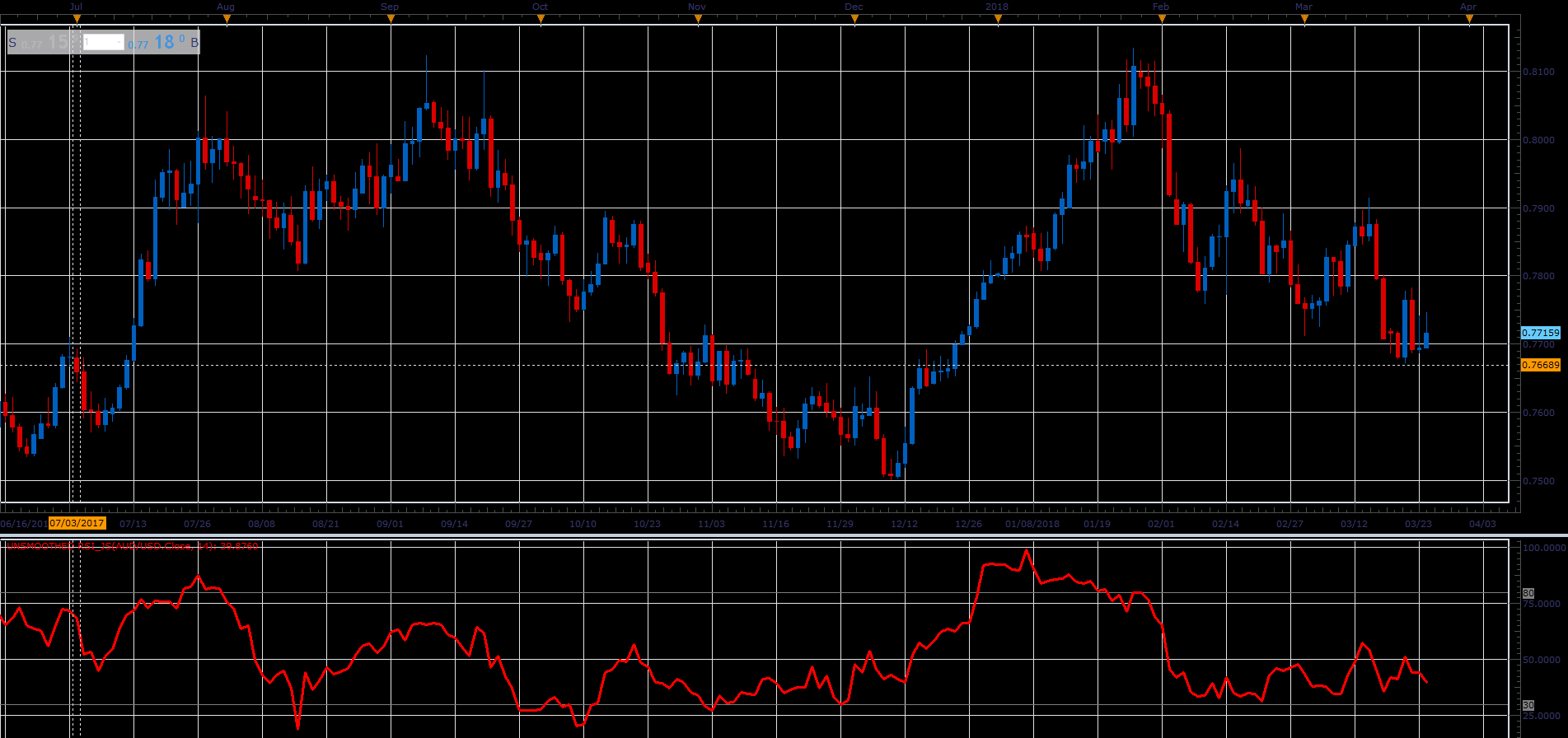Click the Dec month marker triangle
Screen dimensions: 1568x738
[x=854, y=20]
